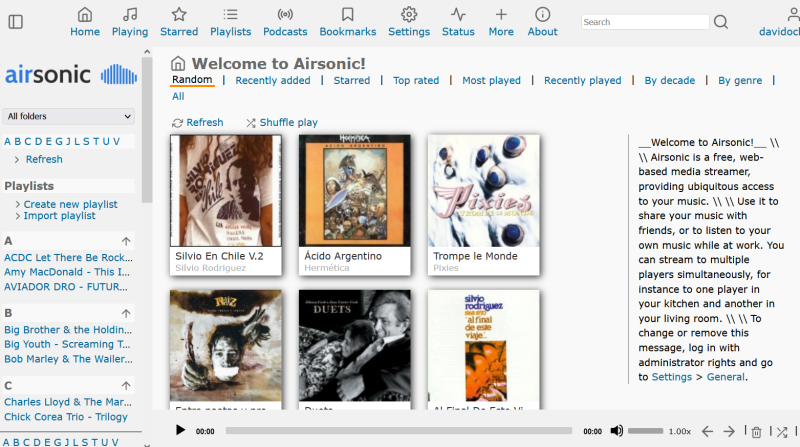Open the Settings gear icon

(409, 14)
